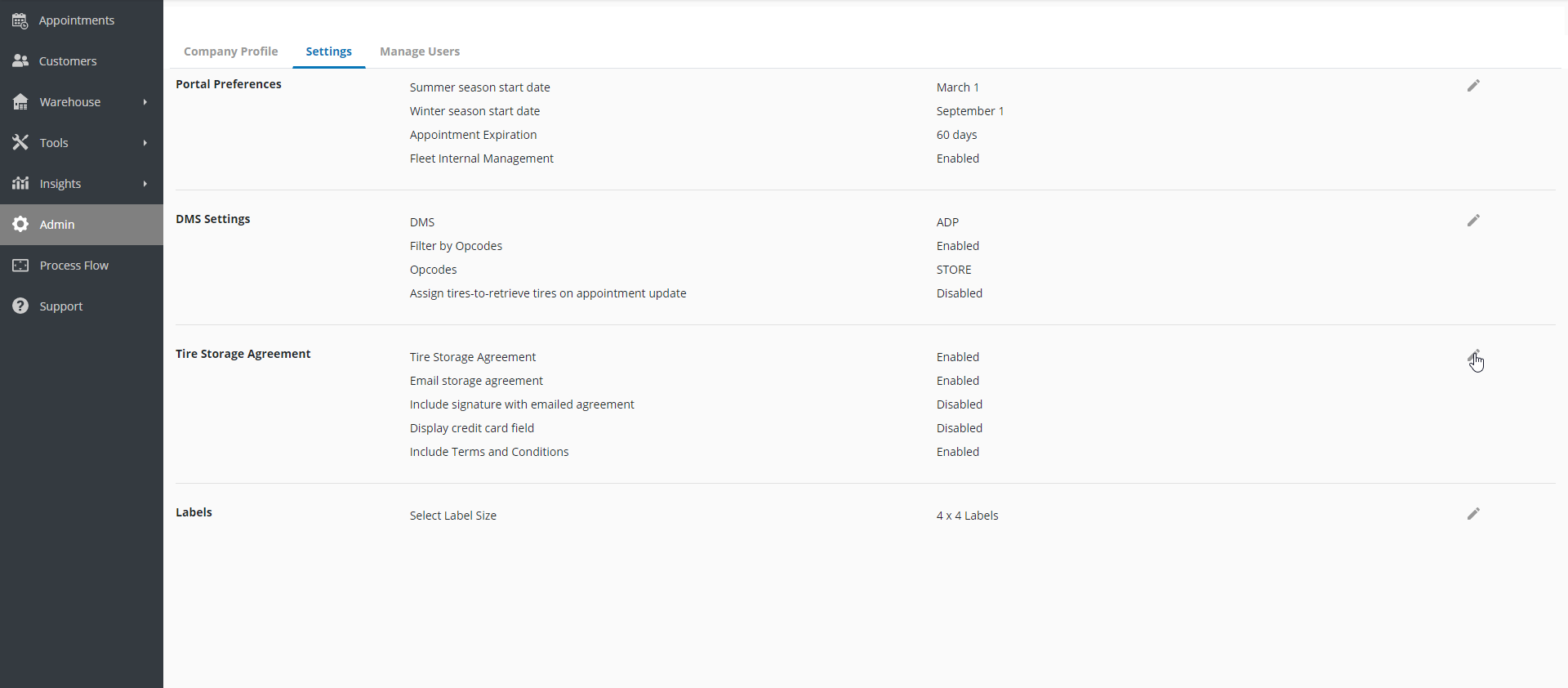Click the 4 x 4 Labels value
The height and width of the screenshot is (688, 1568).
968,516
